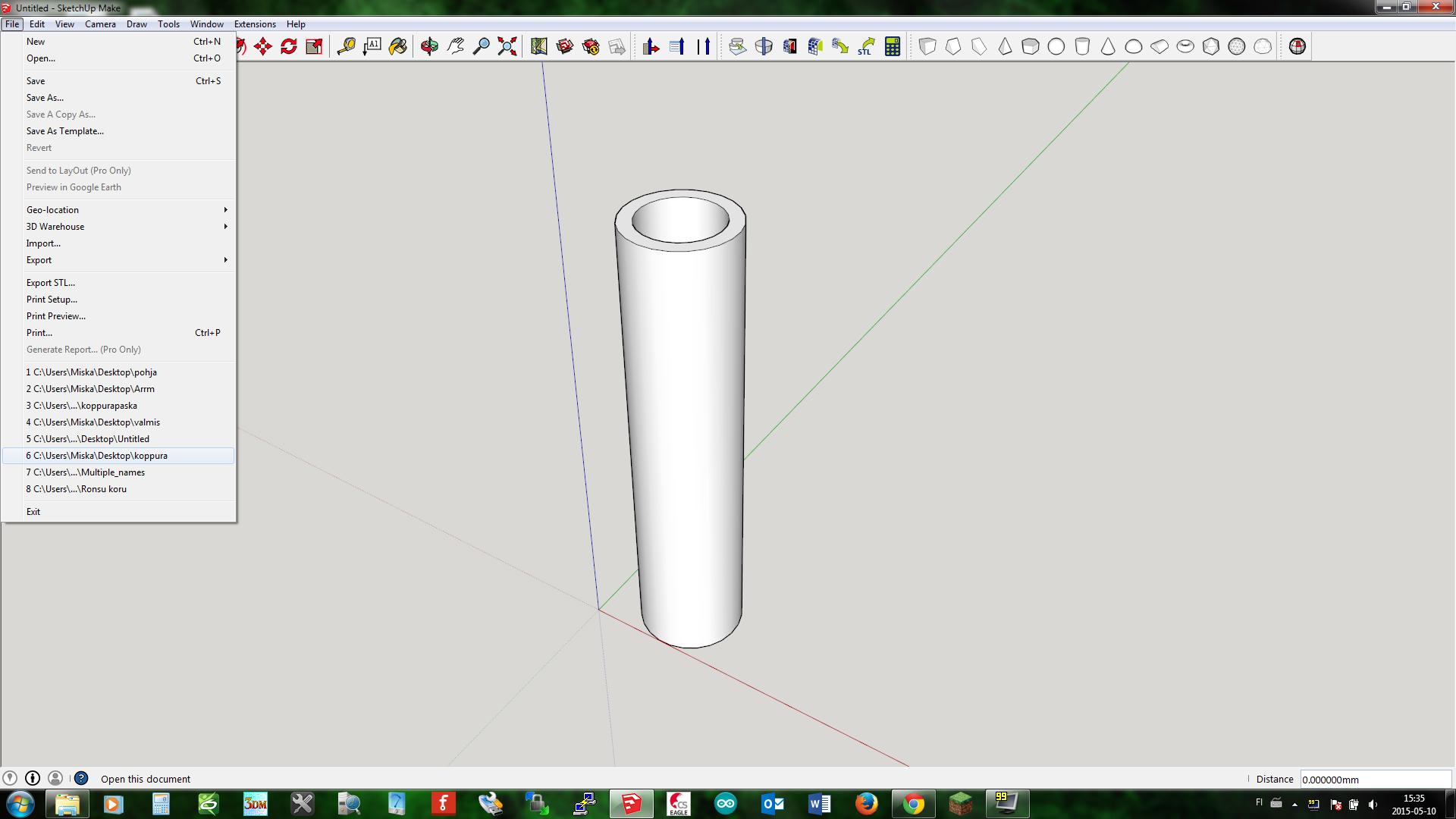Image resolution: width=1456 pixels, height=819 pixels.
Task: Open the Camera menu
Action: tap(100, 24)
